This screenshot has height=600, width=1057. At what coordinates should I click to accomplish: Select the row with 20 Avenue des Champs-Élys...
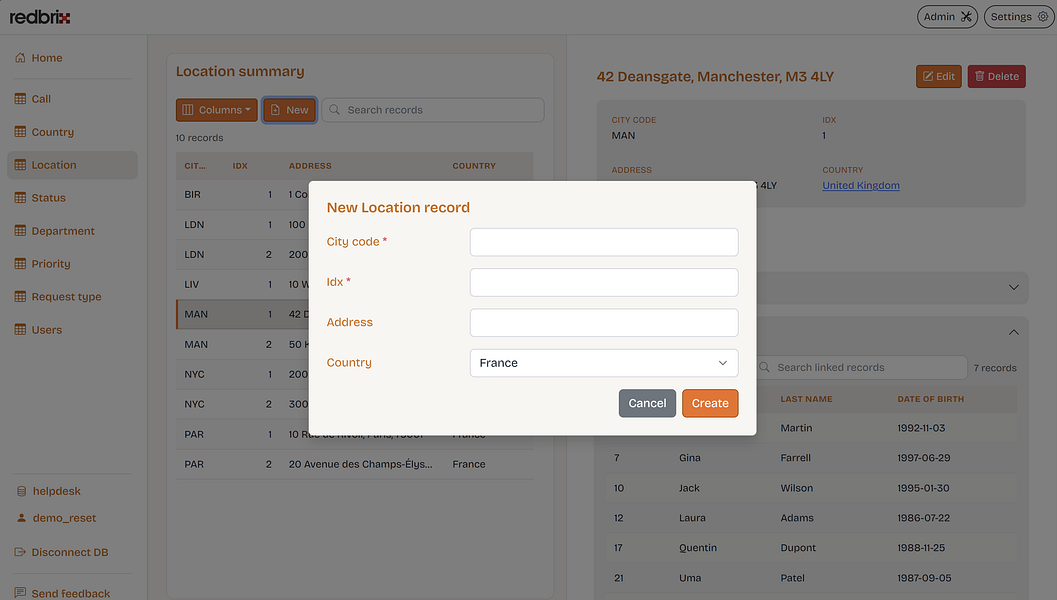355,464
